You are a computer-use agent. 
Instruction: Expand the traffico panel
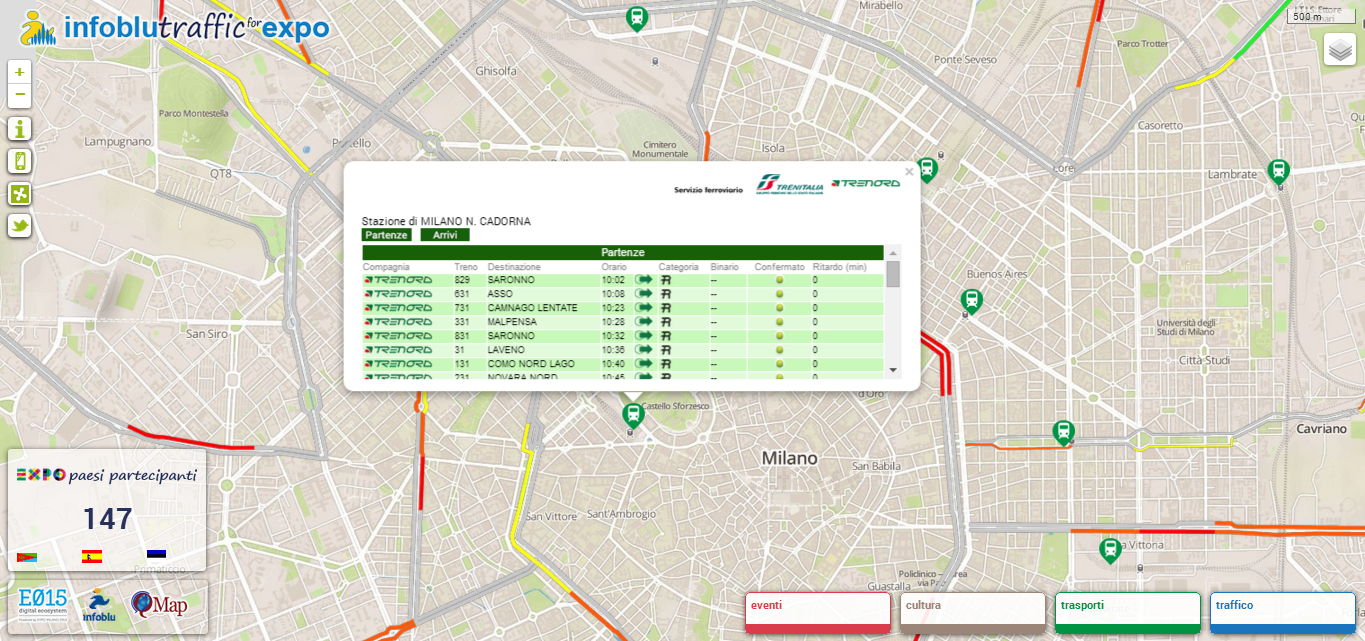click(x=1282, y=612)
